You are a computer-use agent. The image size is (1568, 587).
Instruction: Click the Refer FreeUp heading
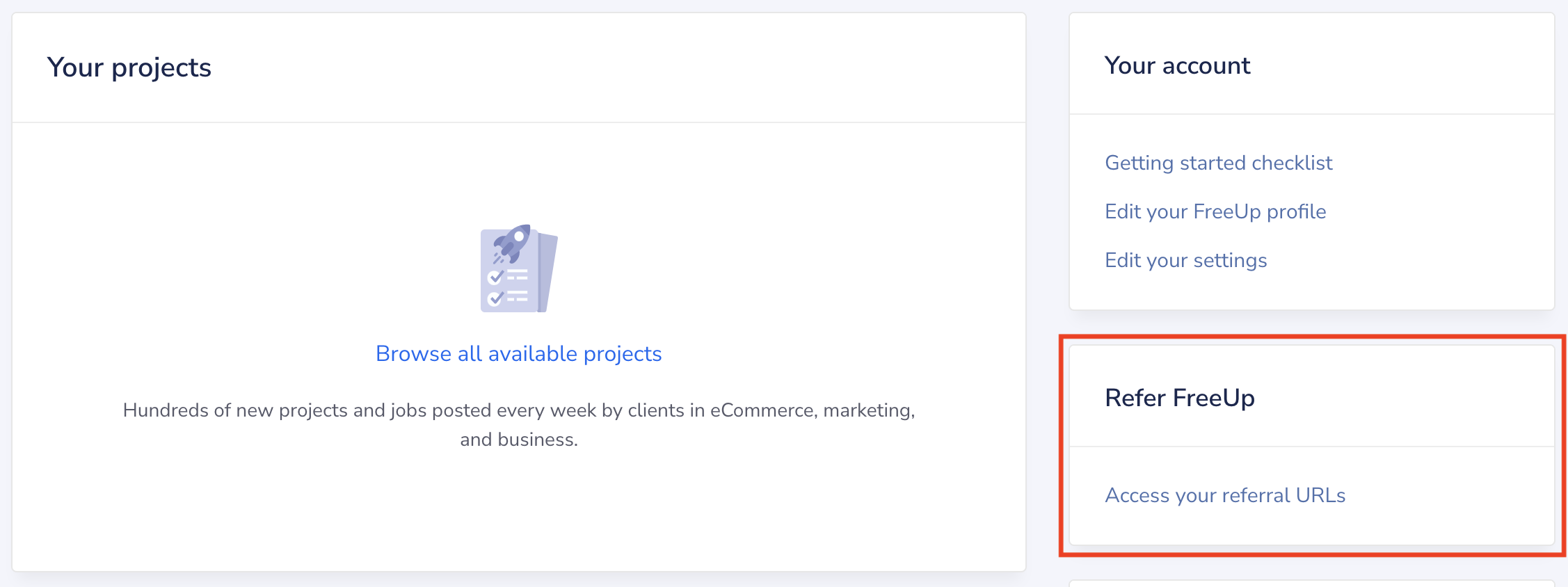coord(1180,398)
